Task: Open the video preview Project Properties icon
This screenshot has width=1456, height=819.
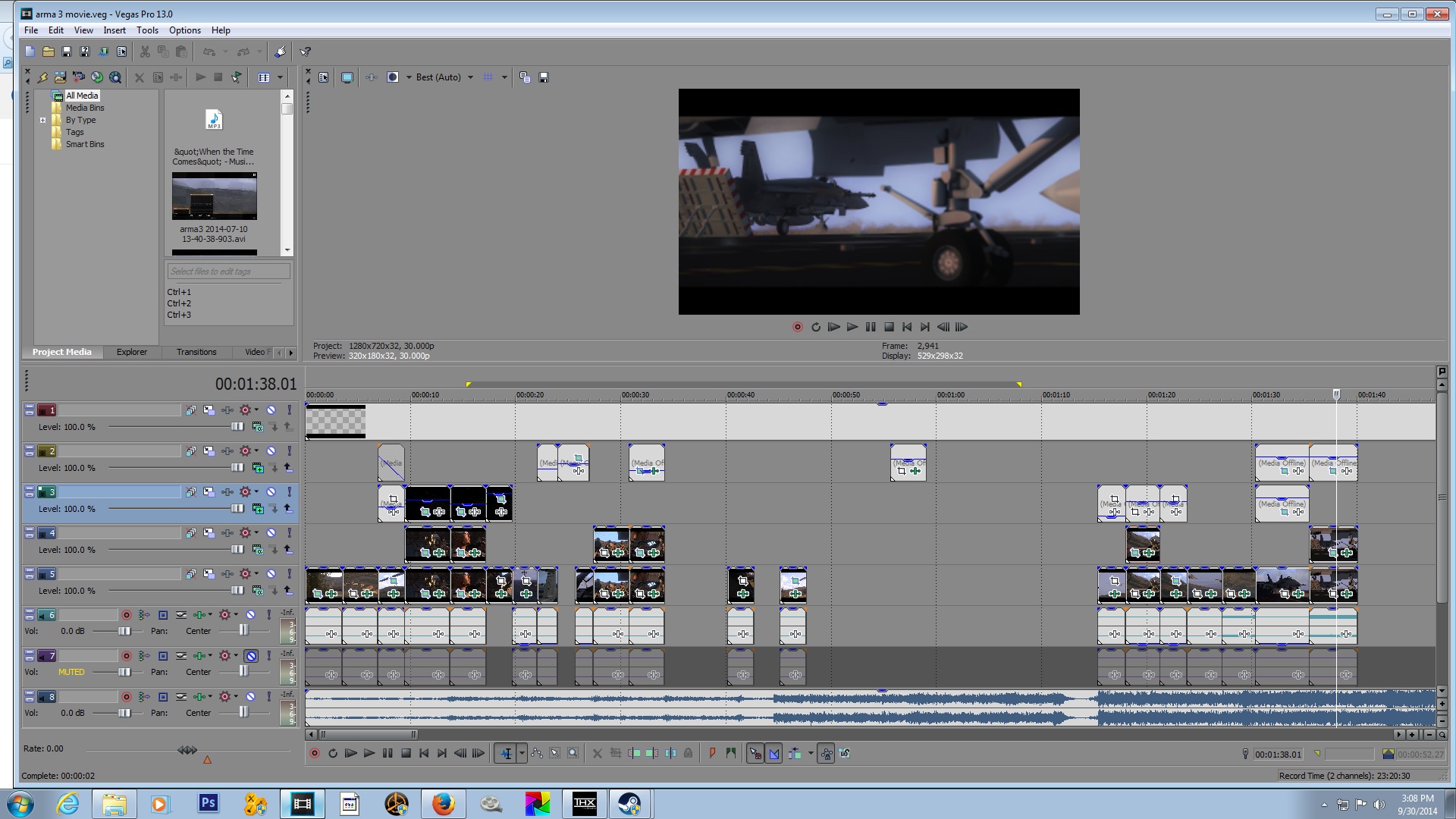Action: 324,77
